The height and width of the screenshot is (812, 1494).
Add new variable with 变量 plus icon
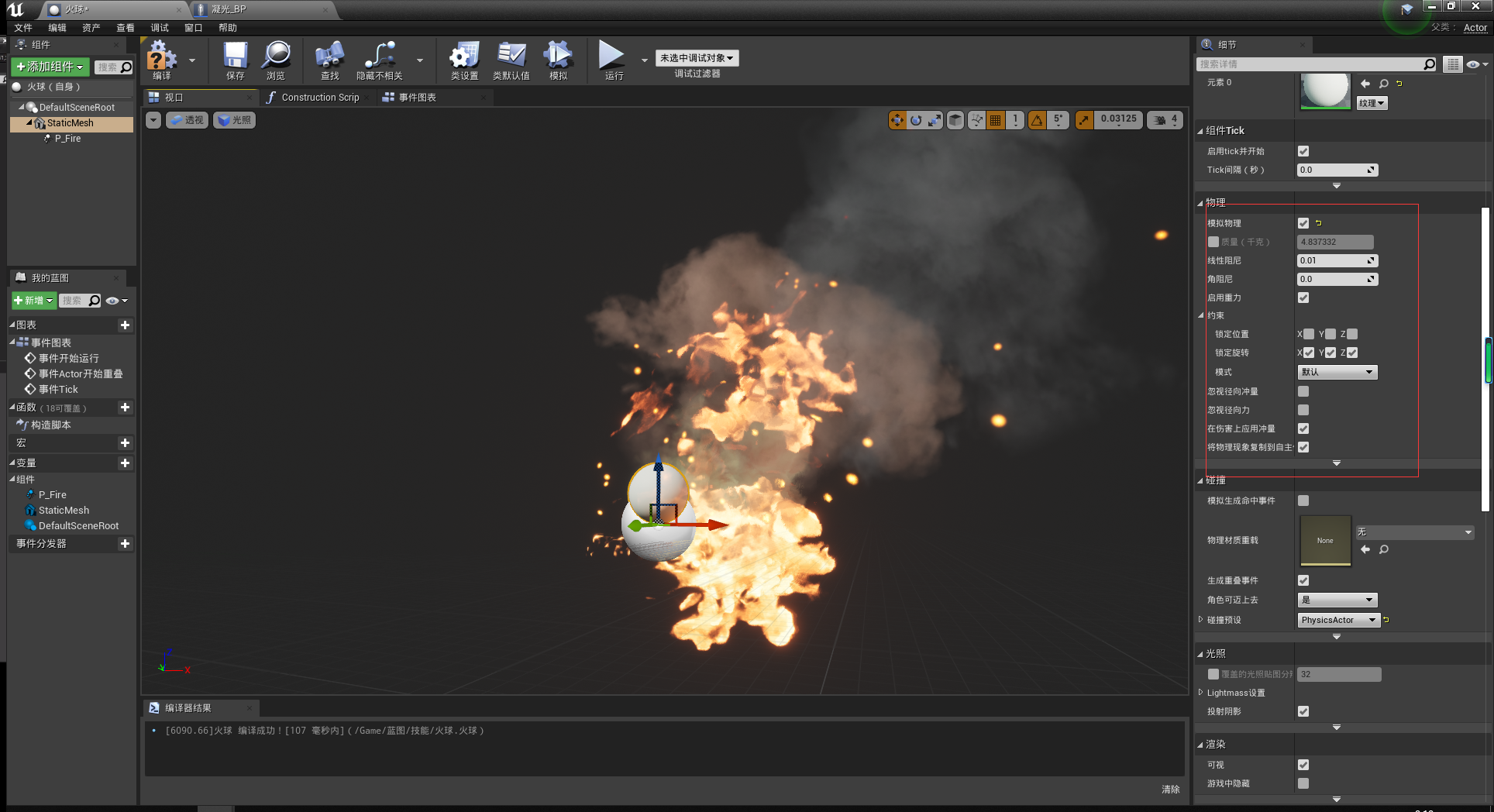(x=125, y=463)
